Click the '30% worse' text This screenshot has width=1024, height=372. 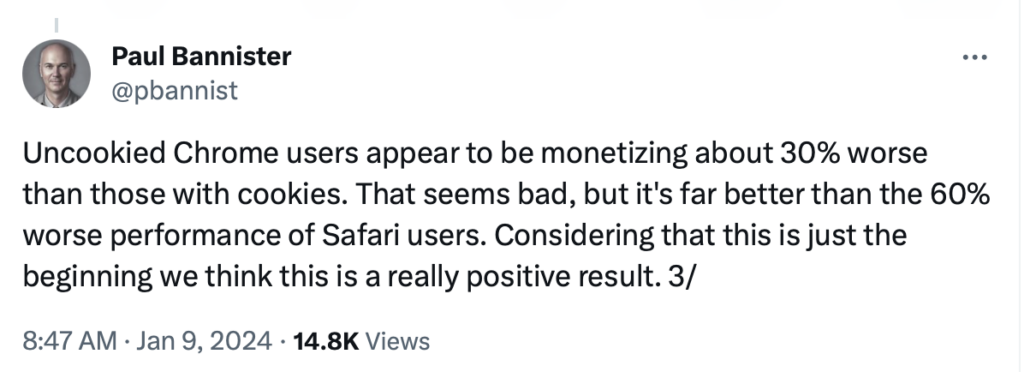pyautogui.click(x=854, y=155)
